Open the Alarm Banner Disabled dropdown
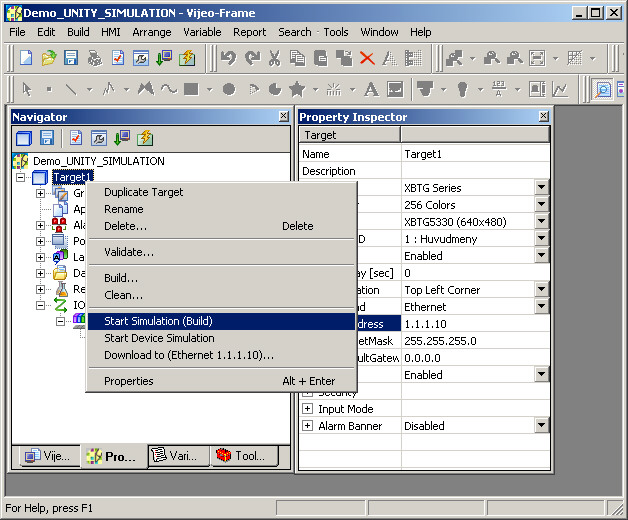 pyautogui.click(x=541, y=425)
